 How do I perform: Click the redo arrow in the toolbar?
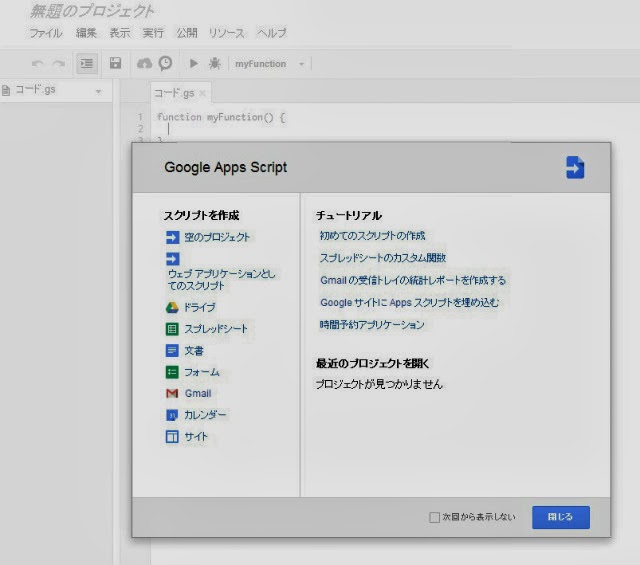tap(59, 64)
